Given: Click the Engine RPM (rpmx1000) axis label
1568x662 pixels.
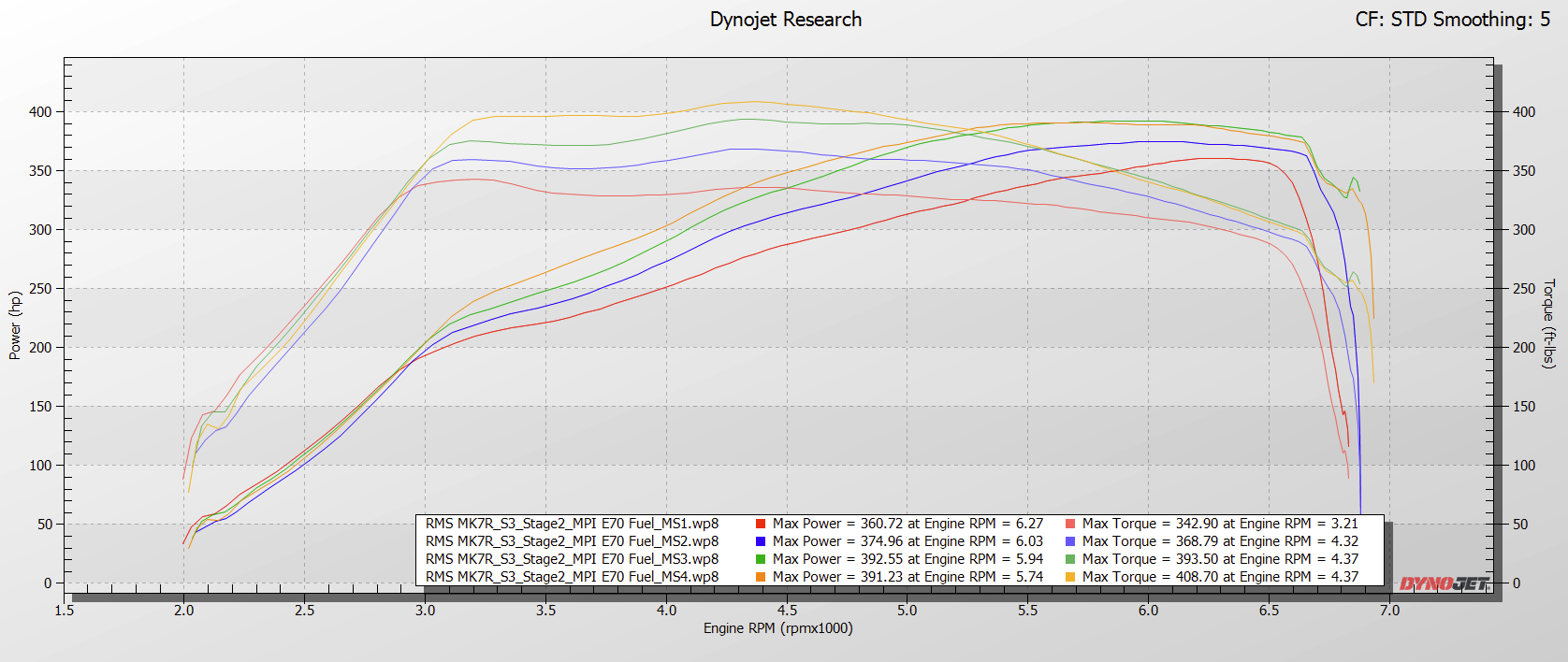Looking at the screenshot, I should click(x=778, y=628).
